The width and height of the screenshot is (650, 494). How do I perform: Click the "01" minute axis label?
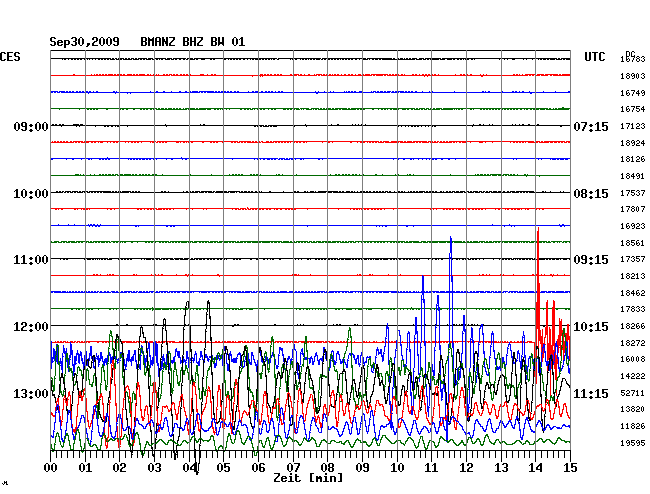[x=85, y=468]
